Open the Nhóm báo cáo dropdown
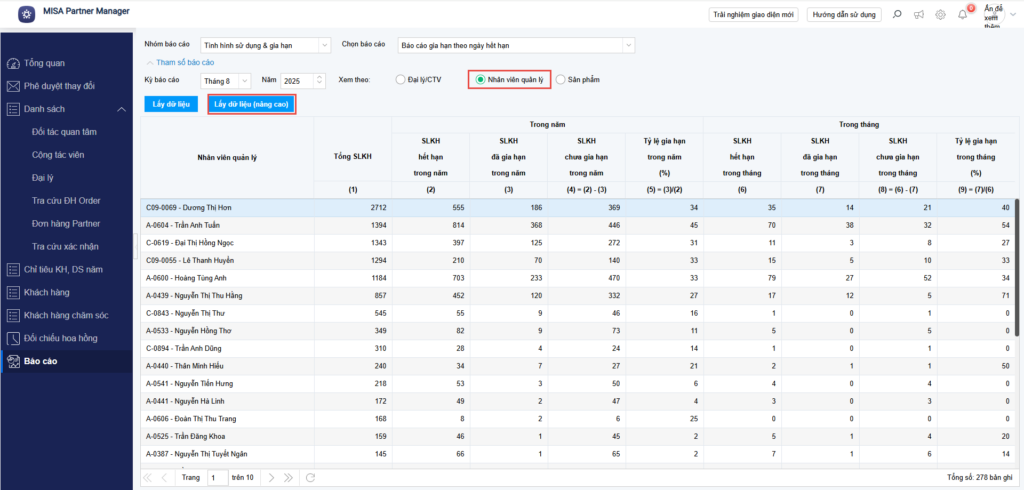Screen dimensions: 1024x490 265,45
